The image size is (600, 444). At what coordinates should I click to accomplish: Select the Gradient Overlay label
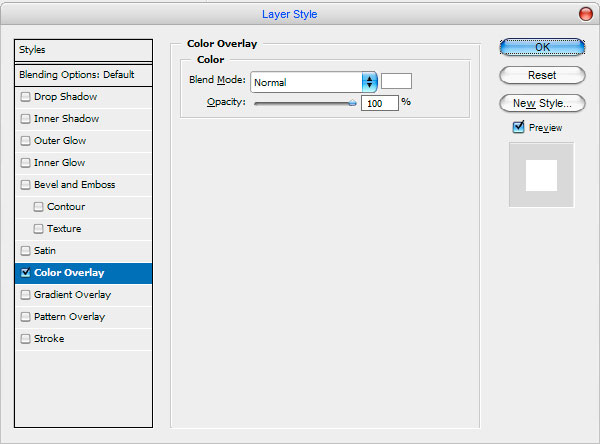point(72,295)
